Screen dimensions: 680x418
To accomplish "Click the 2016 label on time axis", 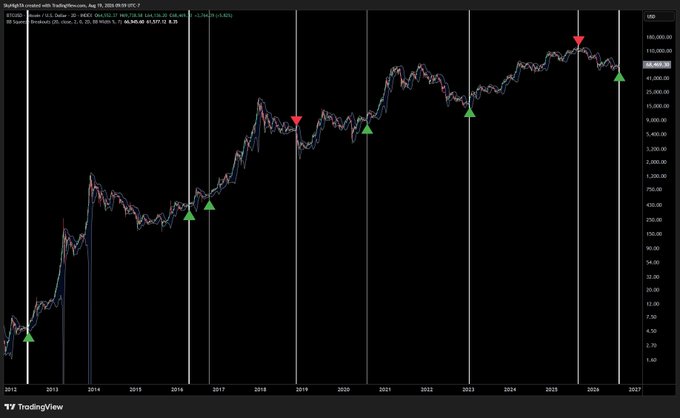I will coord(177,389).
